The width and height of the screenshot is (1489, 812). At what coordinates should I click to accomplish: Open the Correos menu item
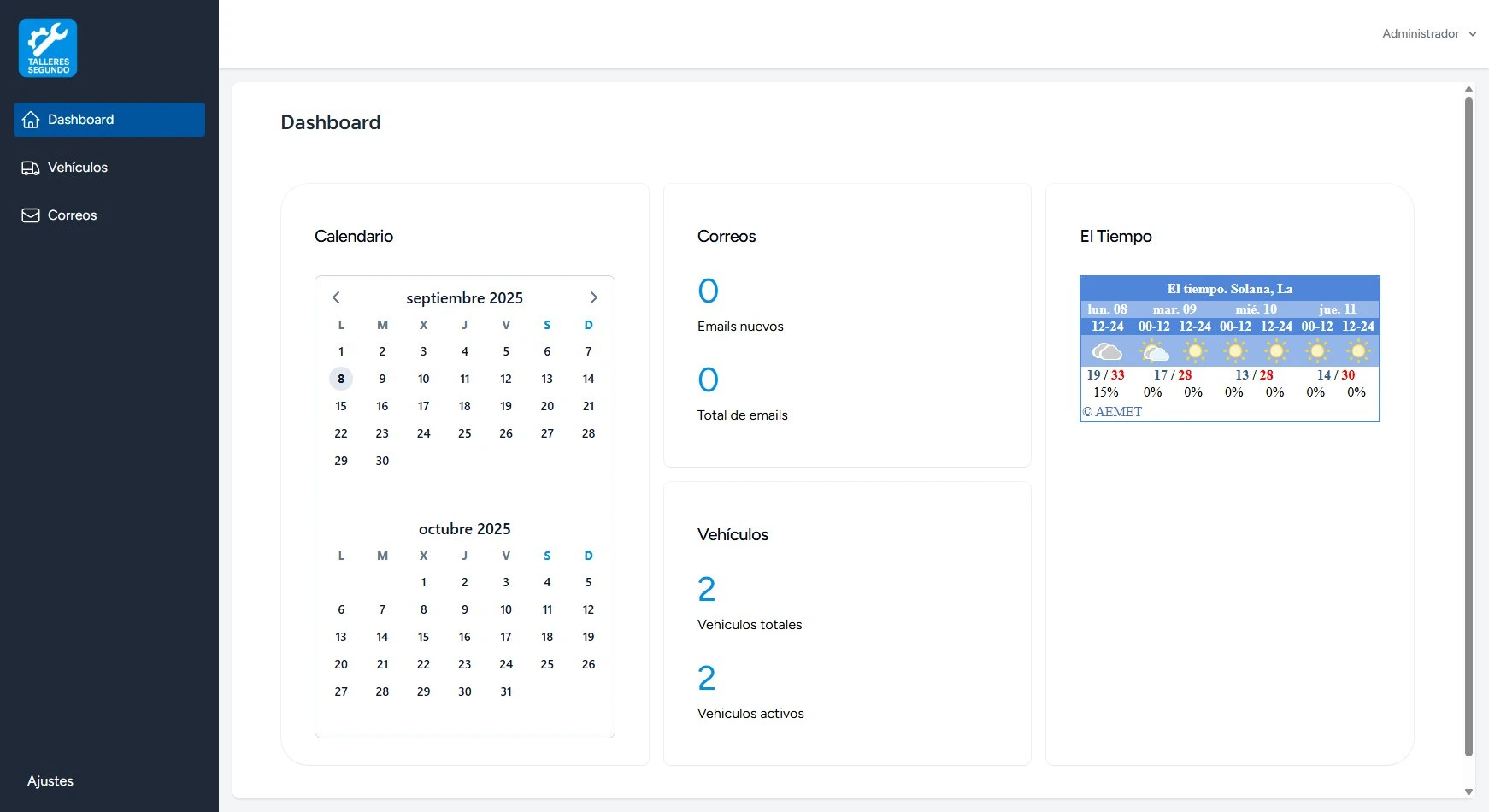tap(109, 215)
